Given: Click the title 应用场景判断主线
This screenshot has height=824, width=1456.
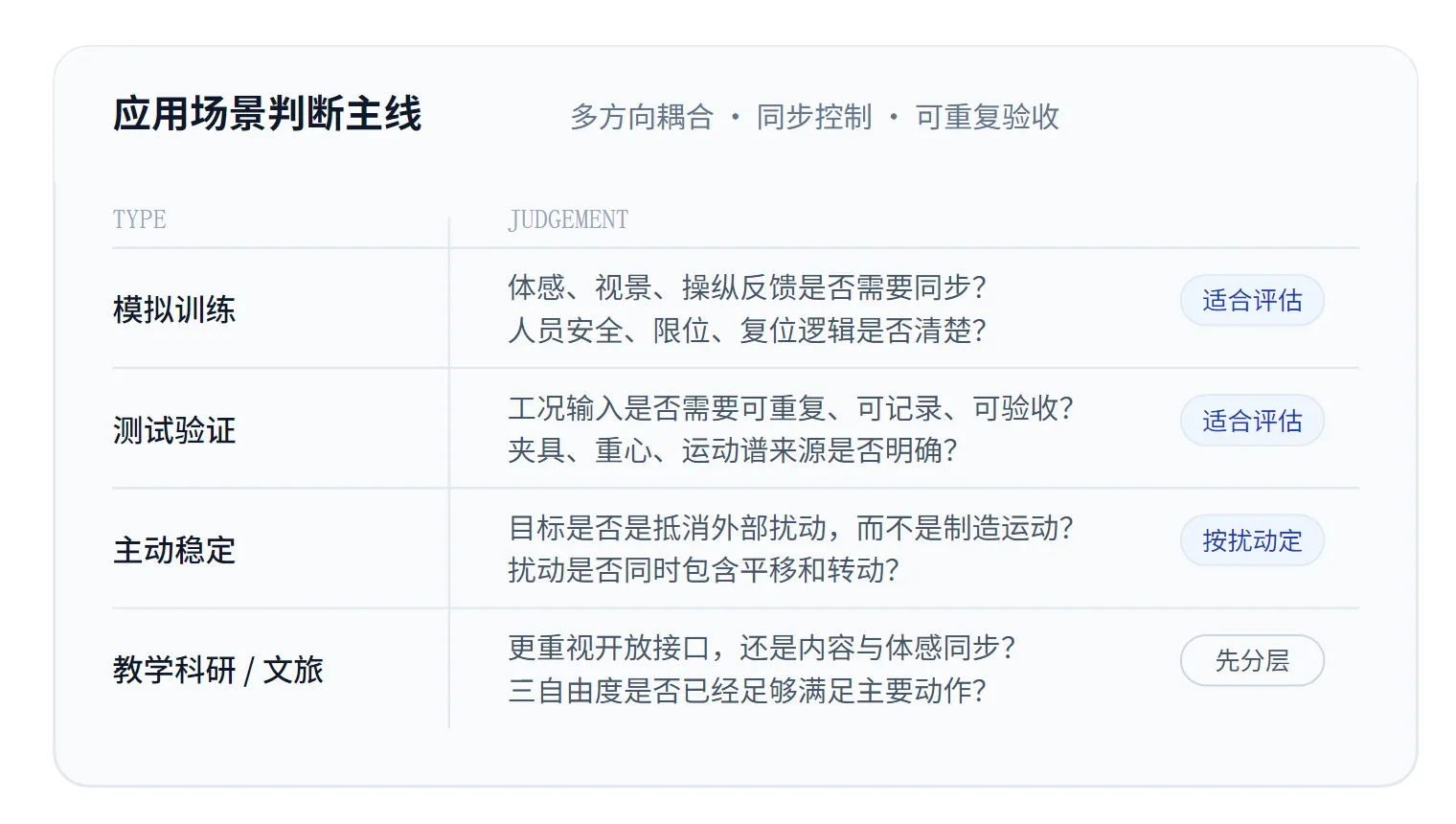Looking at the screenshot, I should pos(267,114).
